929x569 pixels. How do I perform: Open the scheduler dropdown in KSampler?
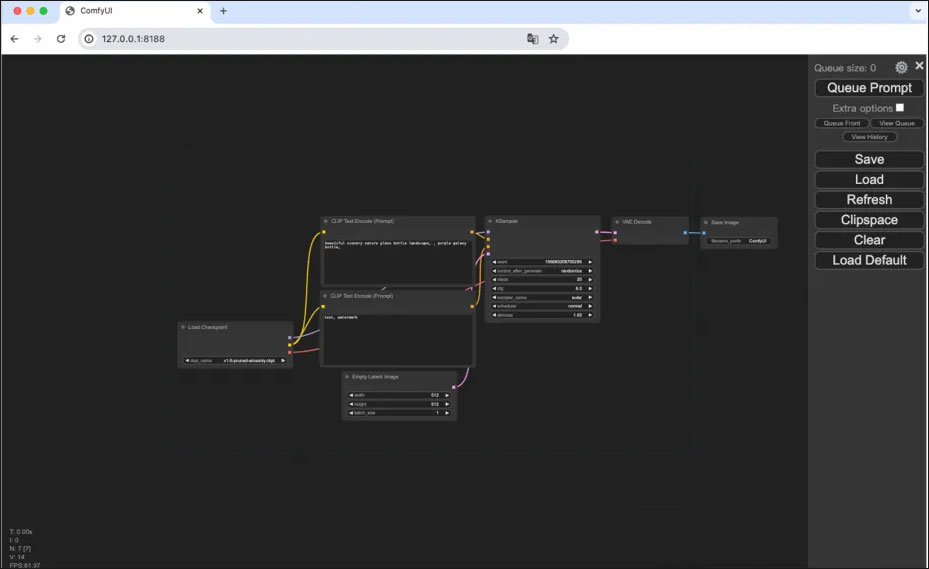(x=542, y=306)
